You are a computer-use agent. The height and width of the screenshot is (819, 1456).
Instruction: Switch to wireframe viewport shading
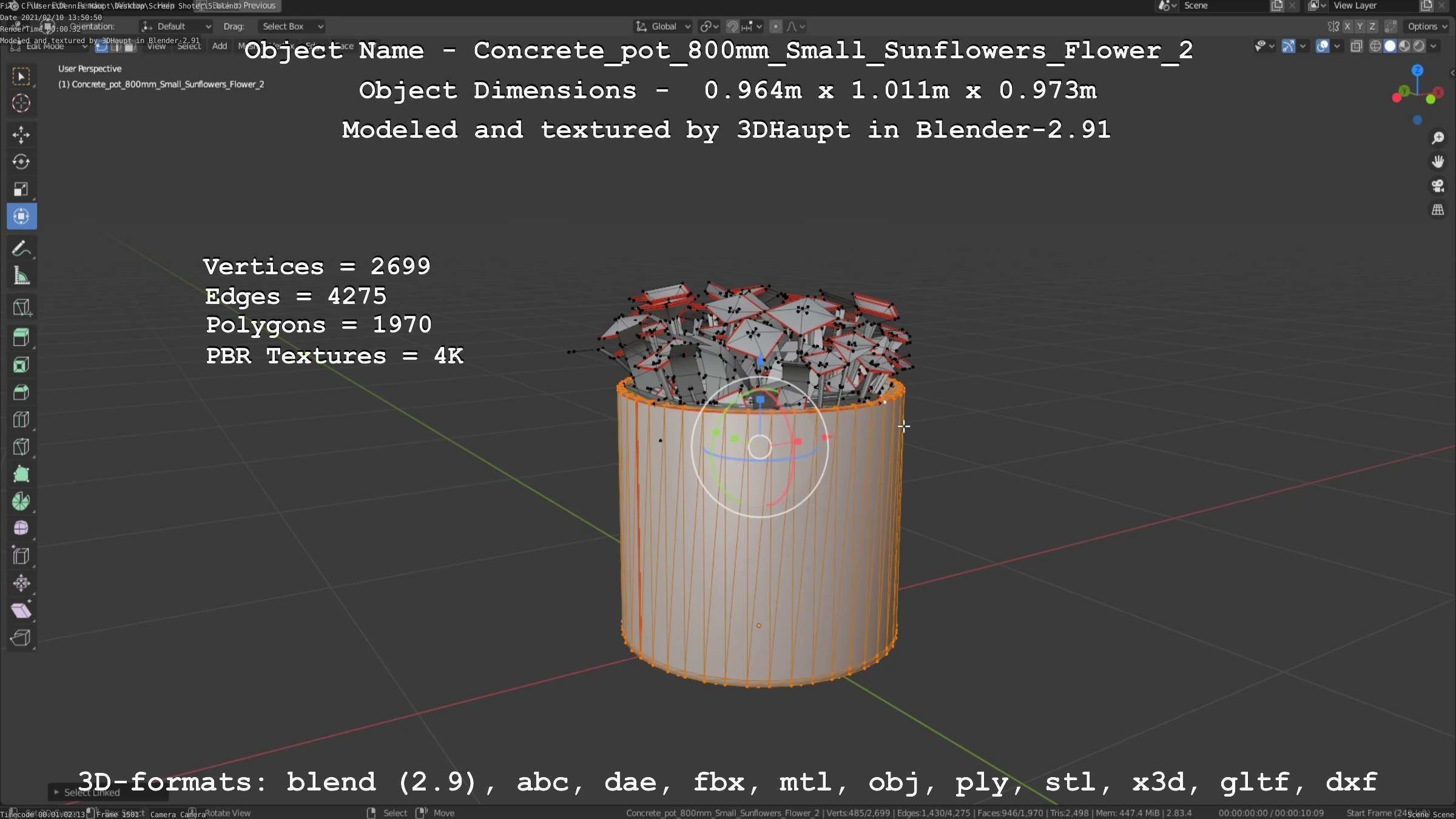point(1375,46)
